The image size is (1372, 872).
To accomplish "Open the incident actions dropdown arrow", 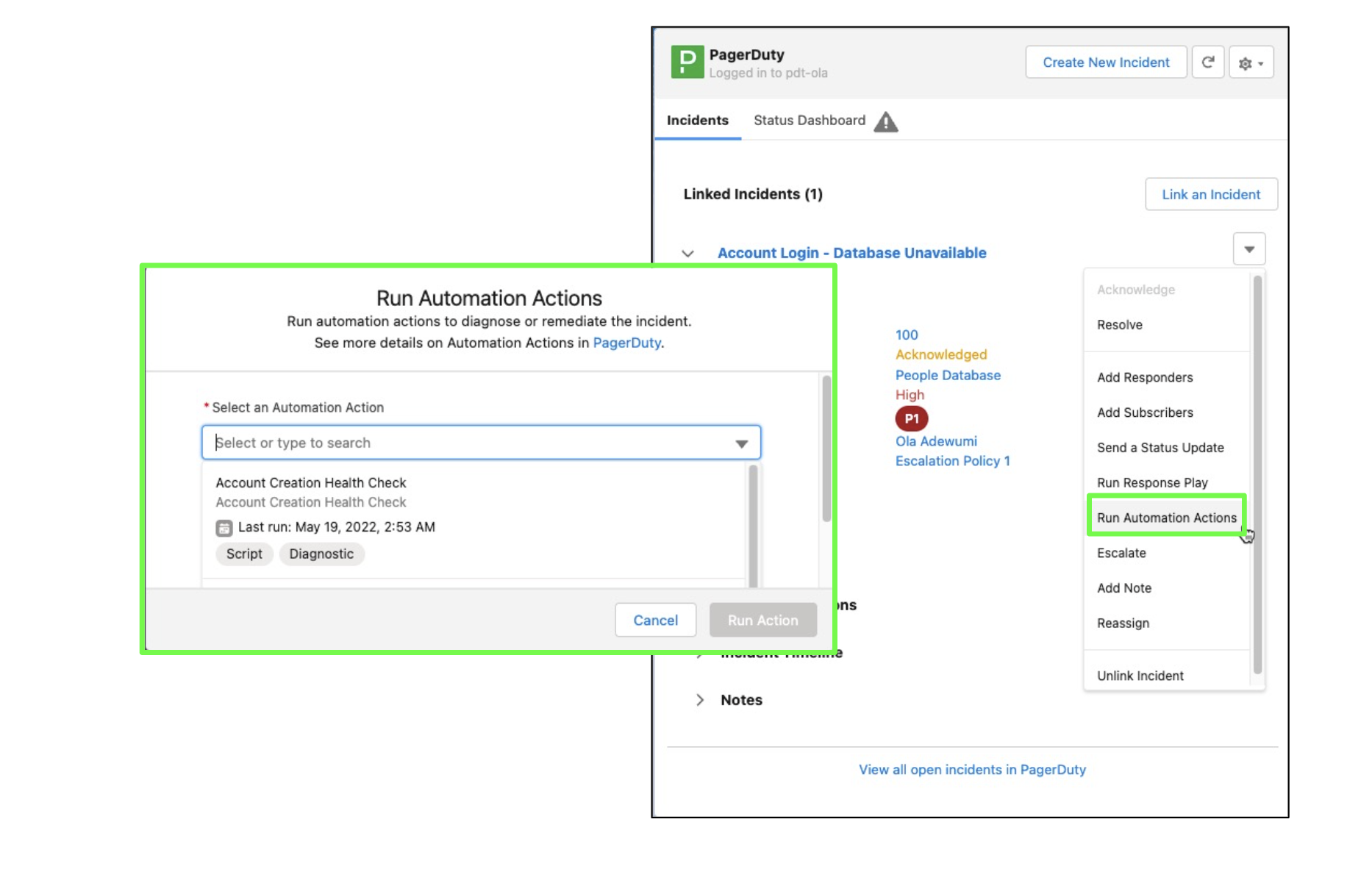I will pos(1248,249).
